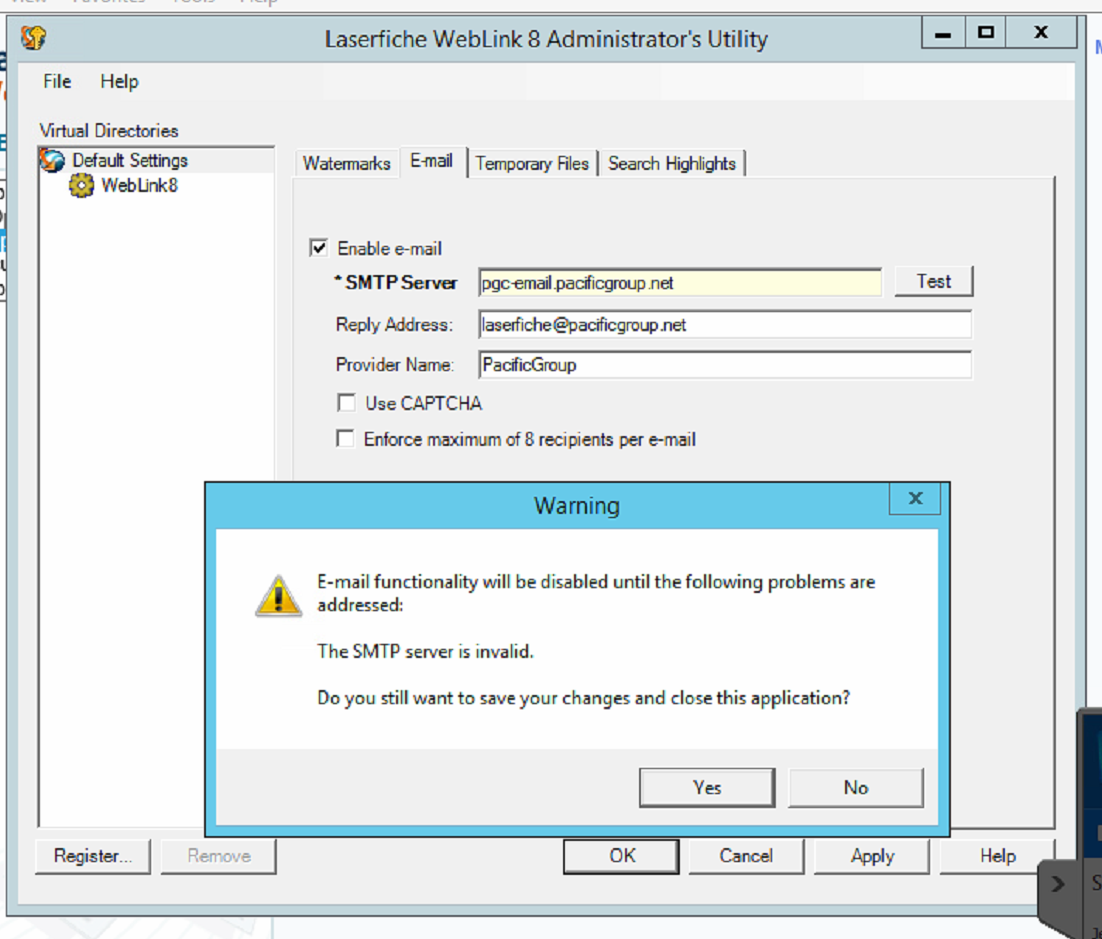Viewport: 1102px width, 939px height.
Task: Close the Administrator's Utility window
Action: (1042, 32)
